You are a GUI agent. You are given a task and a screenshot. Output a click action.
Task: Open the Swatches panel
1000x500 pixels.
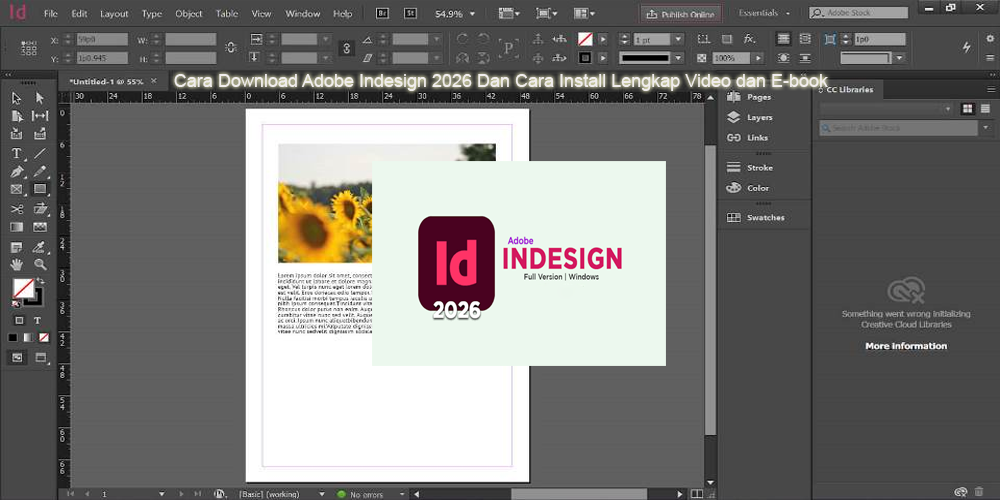[756, 217]
